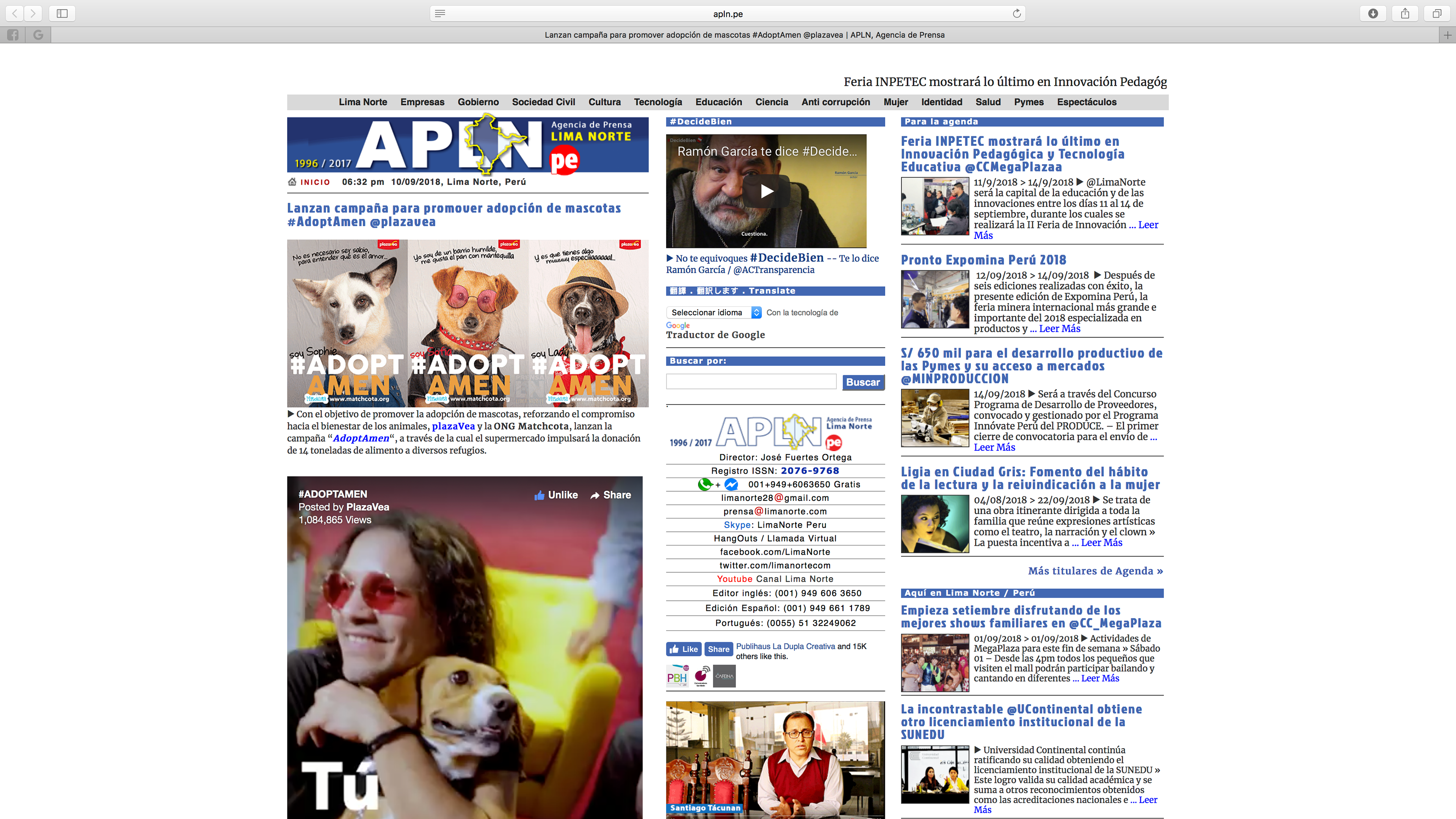Screen dimensions: 1456x819
Task: Open the pinned Google tab
Action: click(38, 35)
